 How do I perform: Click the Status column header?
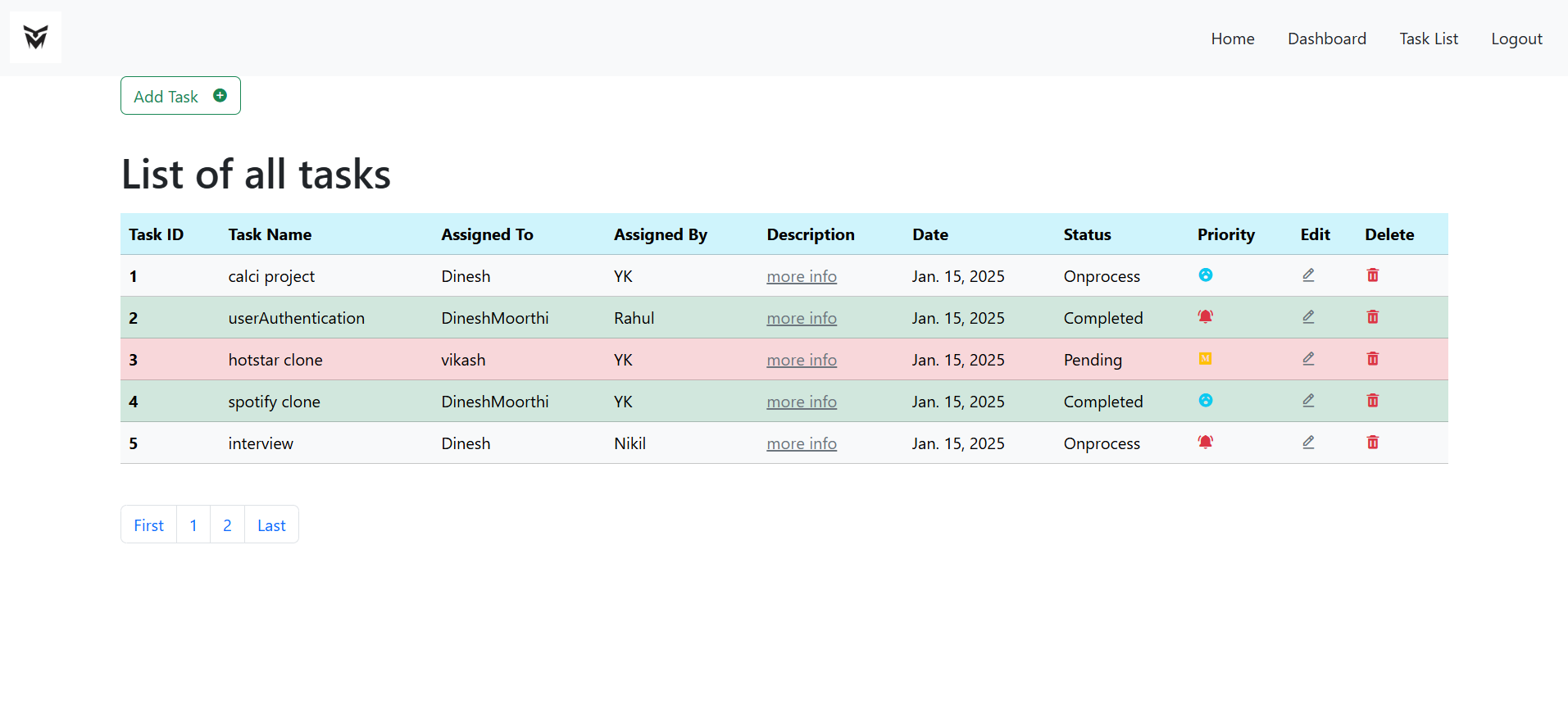(x=1087, y=234)
